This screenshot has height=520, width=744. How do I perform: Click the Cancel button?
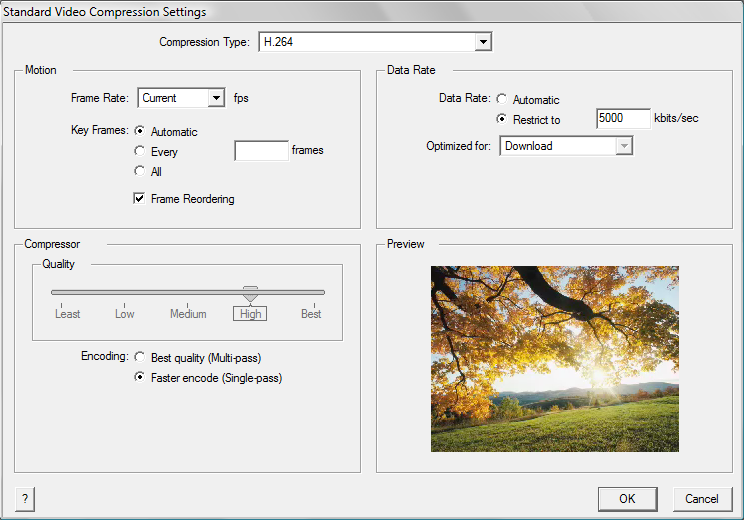pyautogui.click(x=701, y=499)
